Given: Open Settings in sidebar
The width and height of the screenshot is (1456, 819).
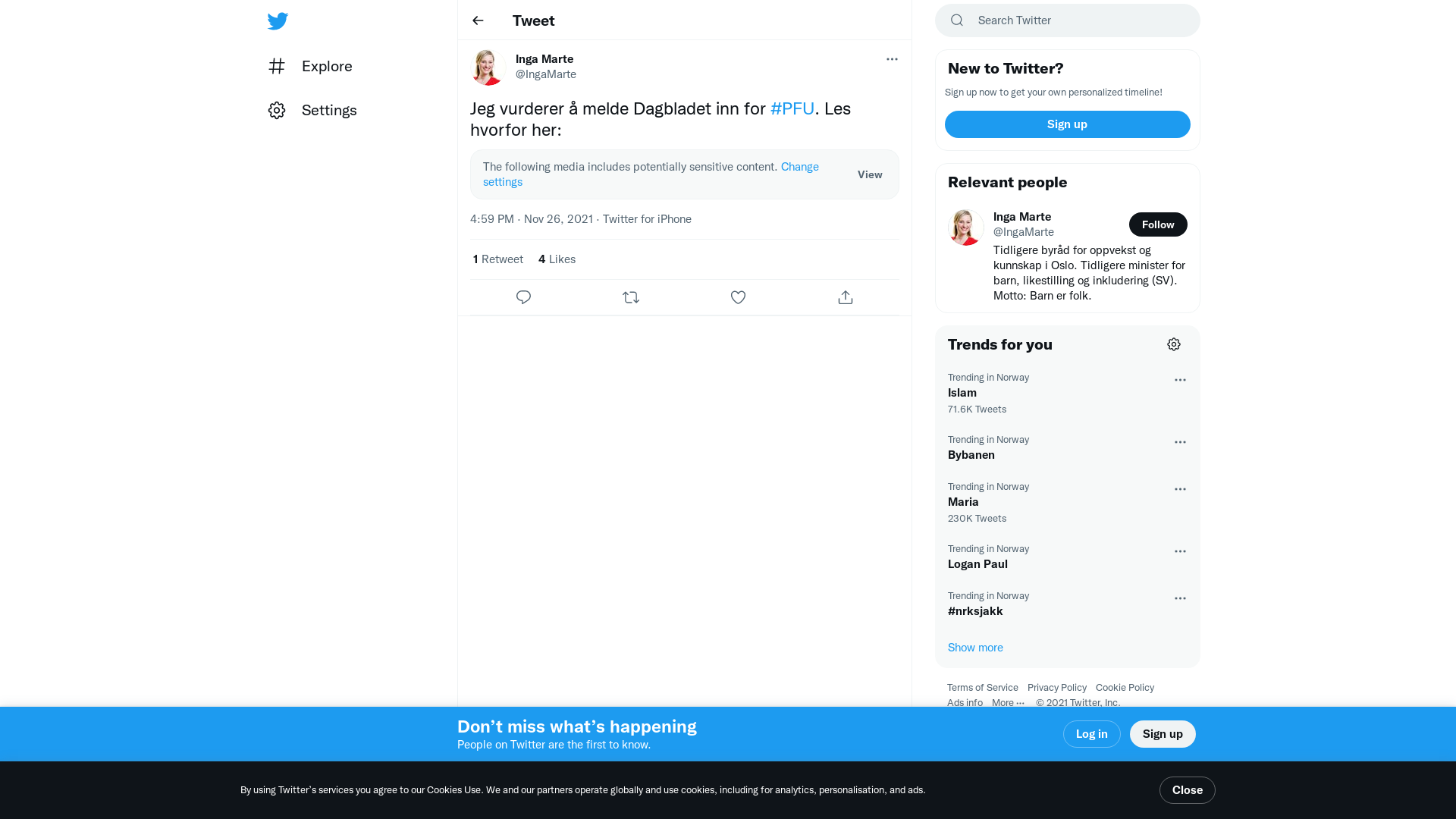Looking at the screenshot, I should pyautogui.click(x=328, y=110).
